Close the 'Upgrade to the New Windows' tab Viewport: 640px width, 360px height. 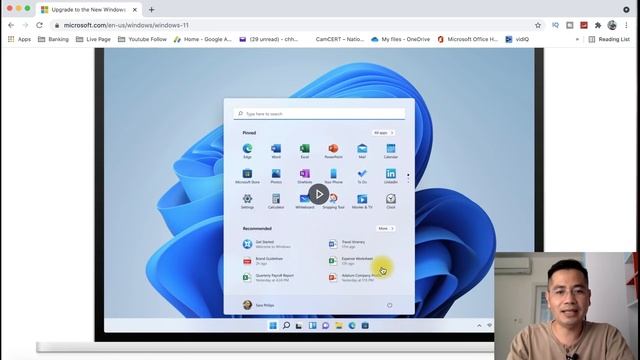pyautogui.click(x=135, y=9)
